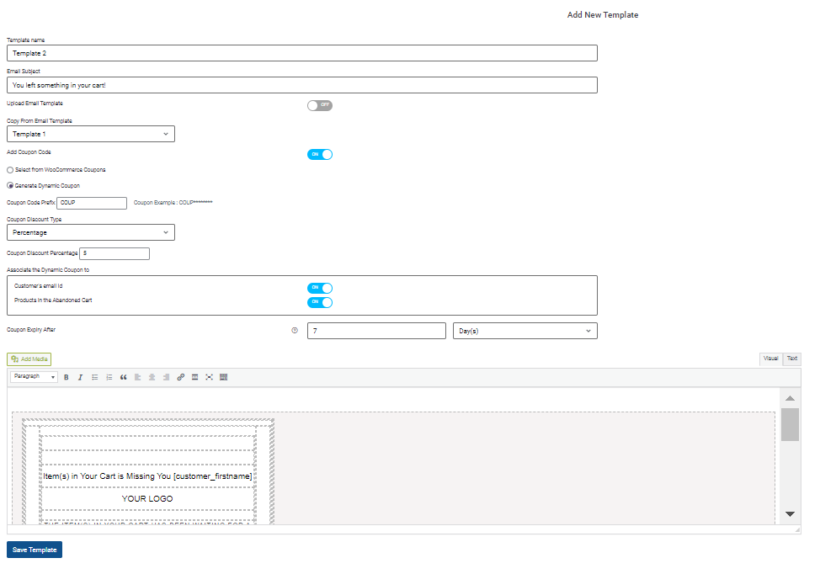
Task: Click the Add New Template heading
Action: [602, 15]
